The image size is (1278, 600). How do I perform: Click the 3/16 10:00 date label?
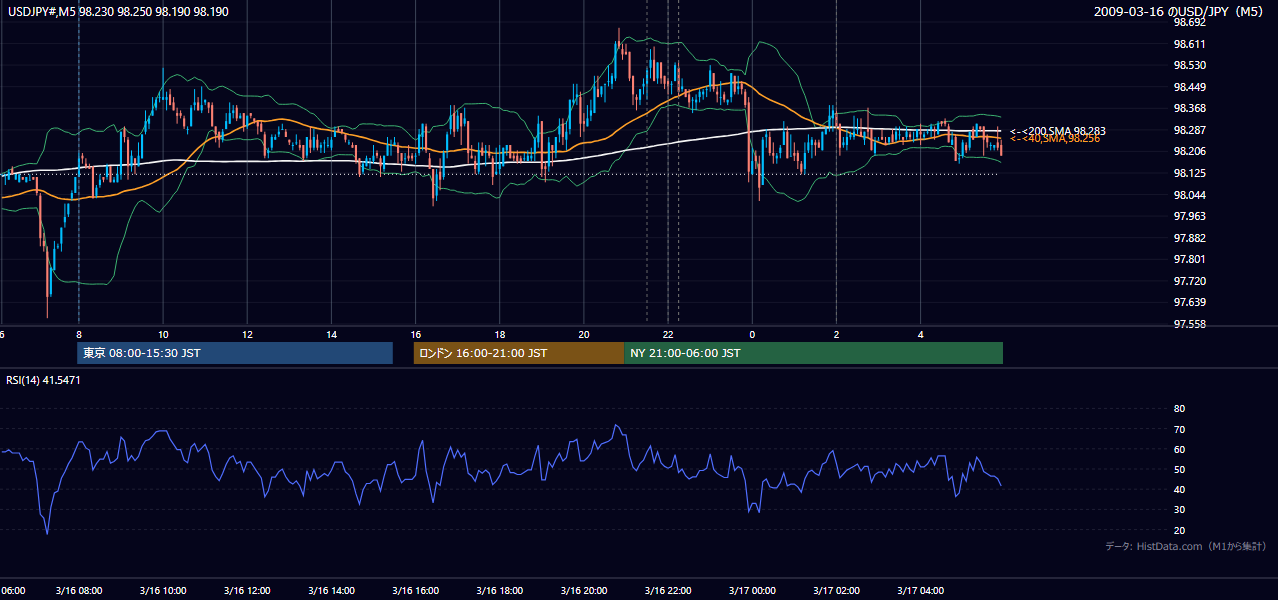click(163, 591)
